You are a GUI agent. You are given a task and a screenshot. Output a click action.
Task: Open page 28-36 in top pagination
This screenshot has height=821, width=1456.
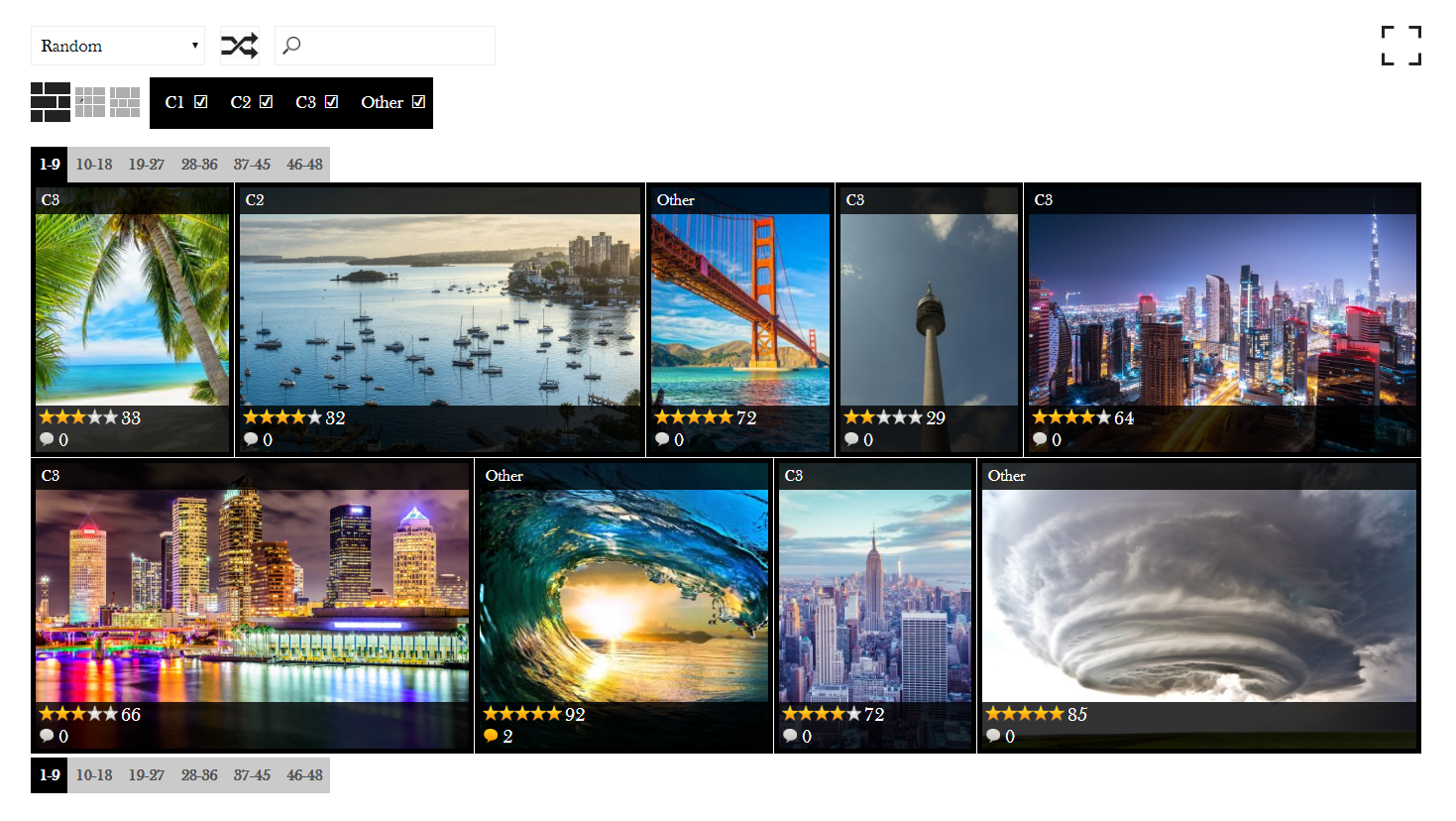tap(199, 165)
